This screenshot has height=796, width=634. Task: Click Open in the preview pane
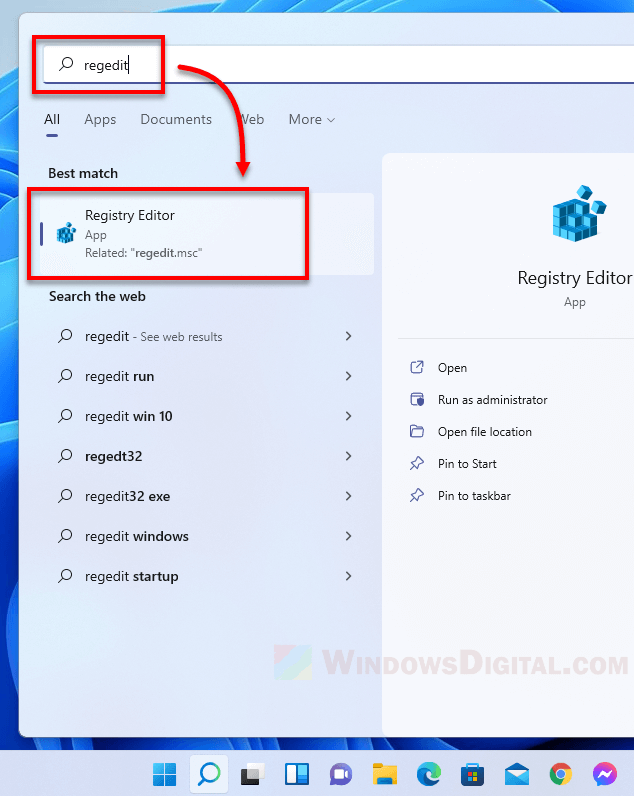452,368
